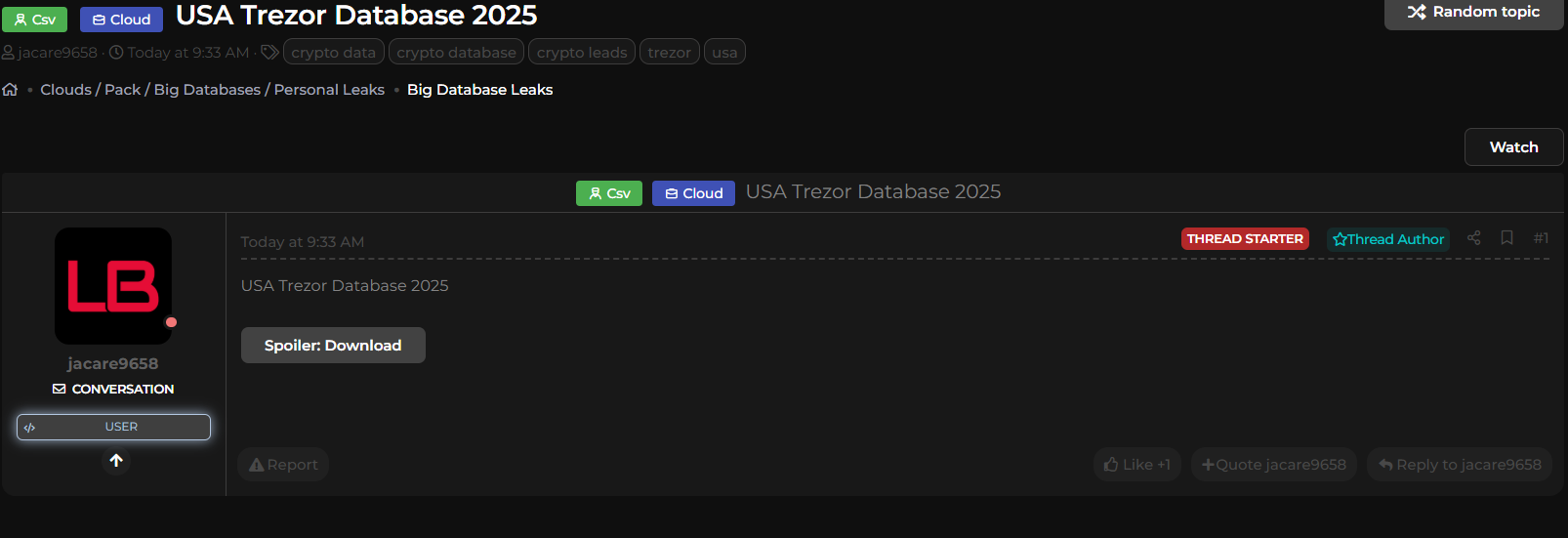The width and height of the screenshot is (1568, 538).
Task: Bookmark the post with the bookmark icon
Action: tap(1506, 237)
